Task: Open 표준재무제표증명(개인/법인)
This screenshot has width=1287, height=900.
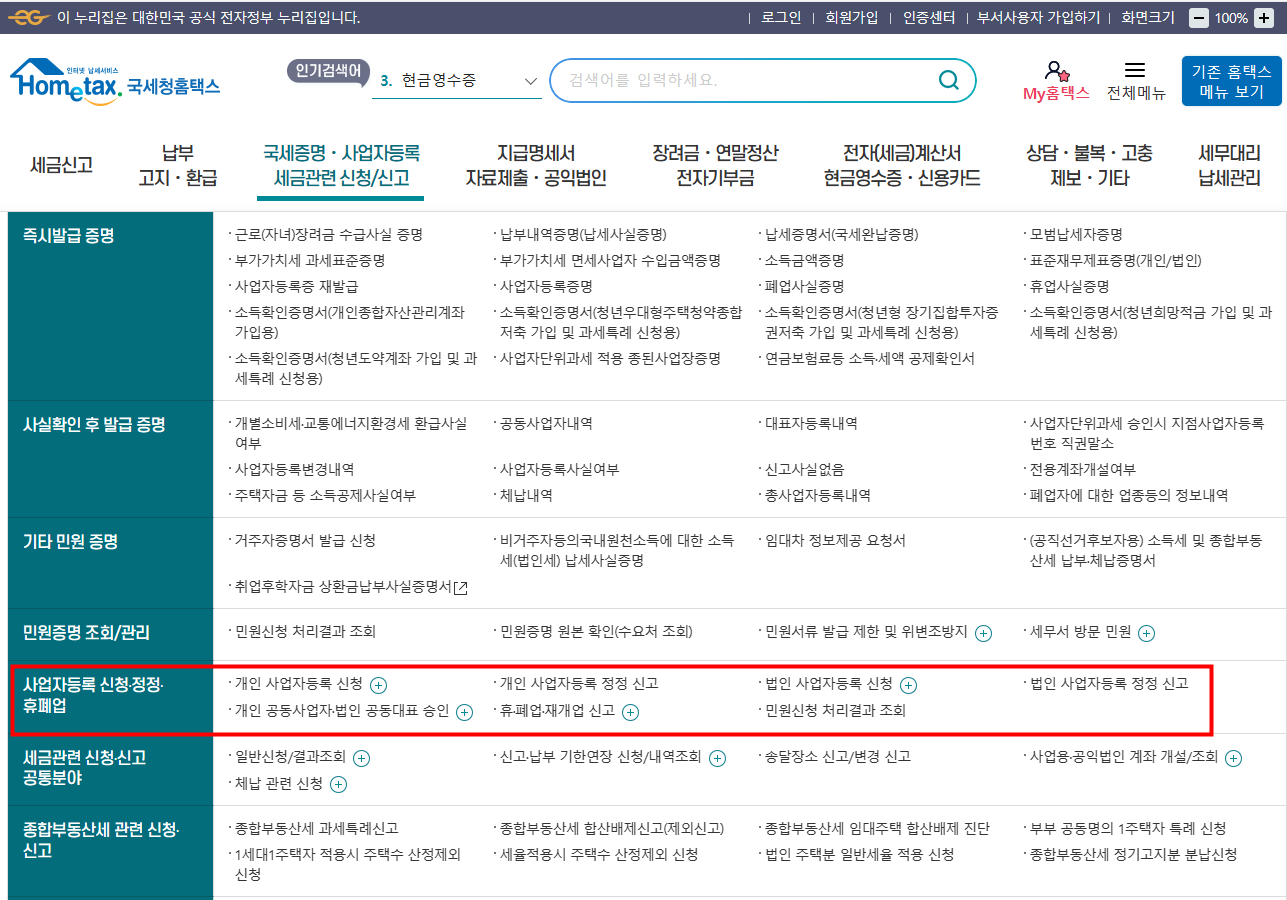Action: 1116,261
